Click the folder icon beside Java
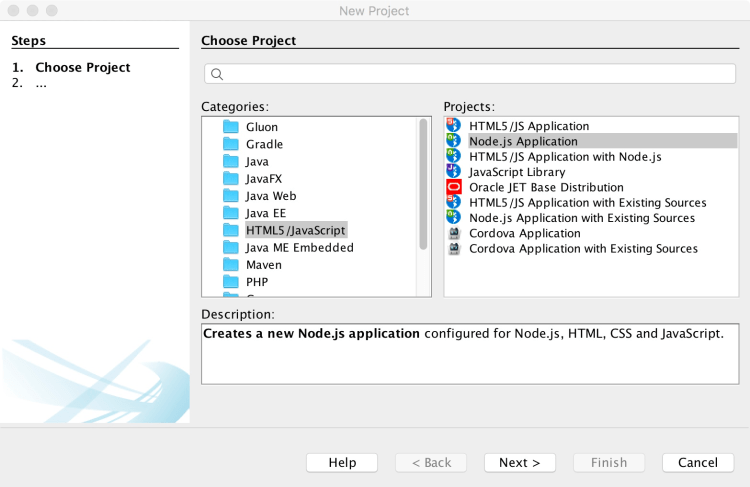The image size is (750, 487). pyautogui.click(x=231, y=161)
